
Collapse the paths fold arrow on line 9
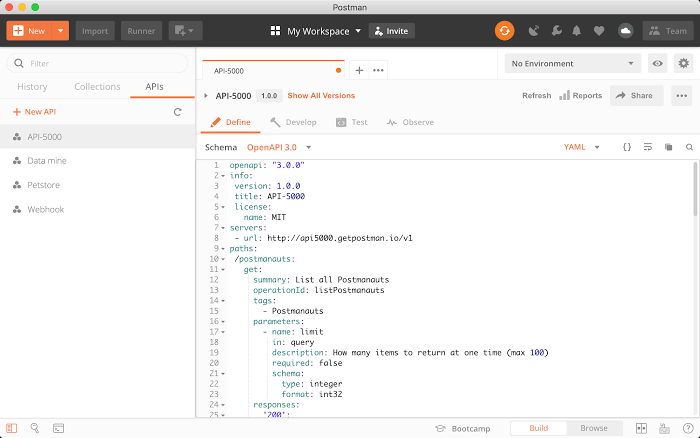tap(223, 249)
